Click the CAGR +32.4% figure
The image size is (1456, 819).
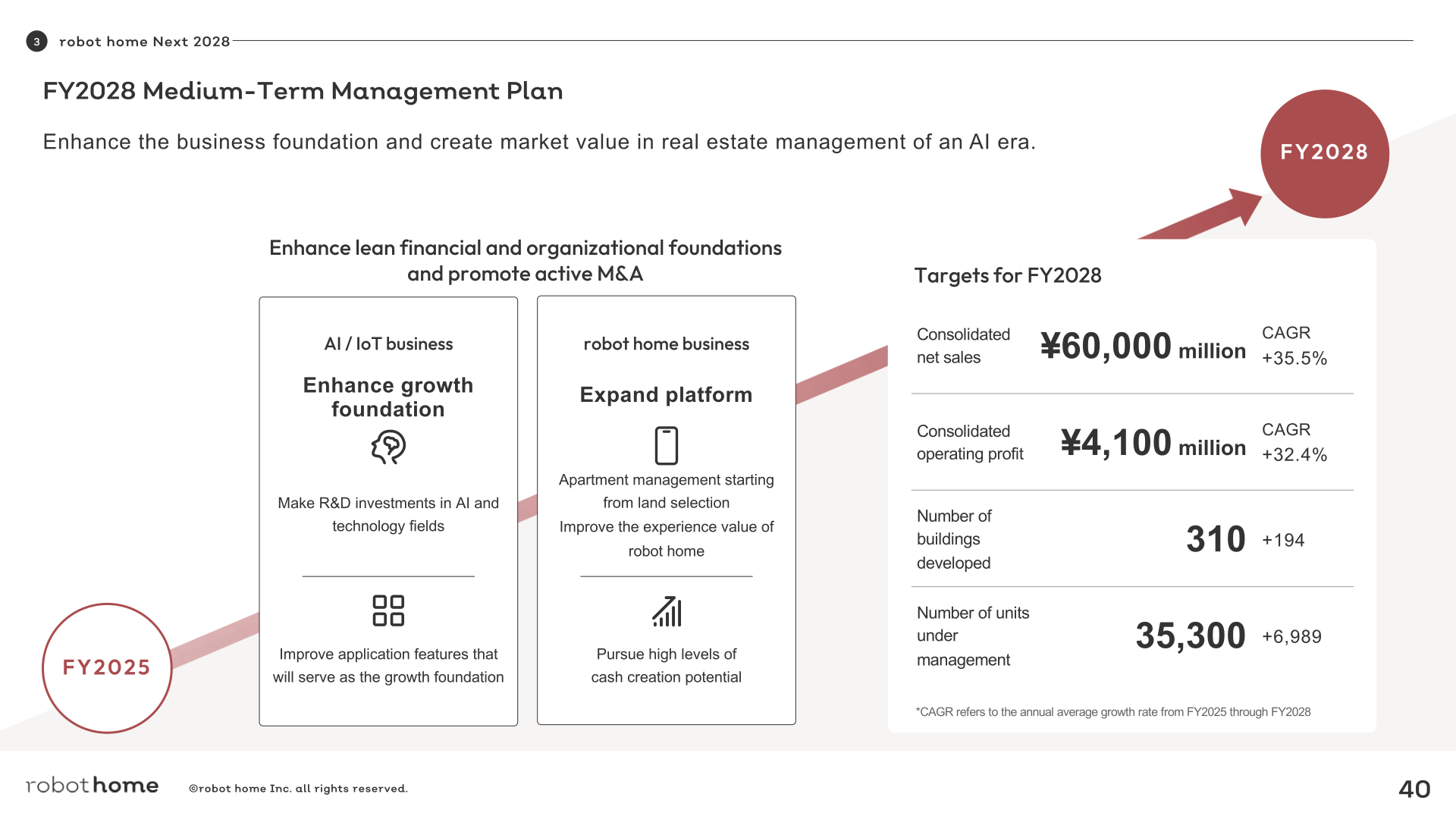[x=1294, y=442]
